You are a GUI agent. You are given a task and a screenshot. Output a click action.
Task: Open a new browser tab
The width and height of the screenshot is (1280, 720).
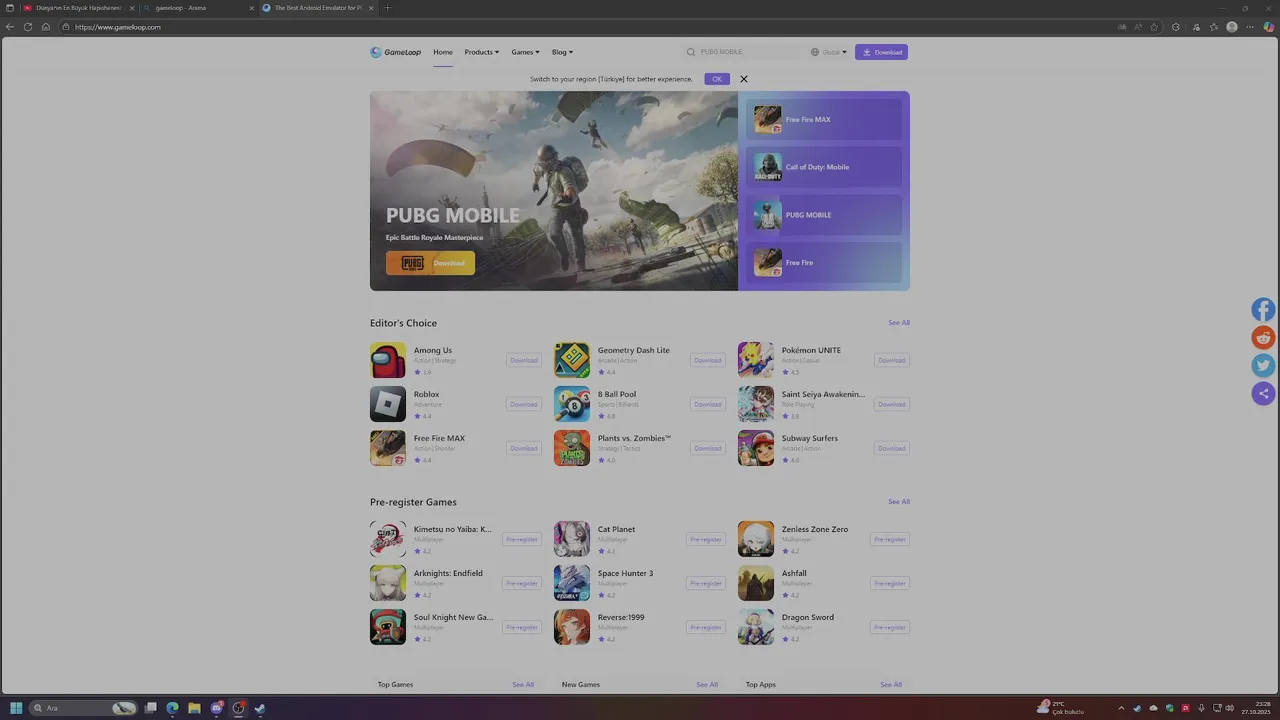pos(388,8)
